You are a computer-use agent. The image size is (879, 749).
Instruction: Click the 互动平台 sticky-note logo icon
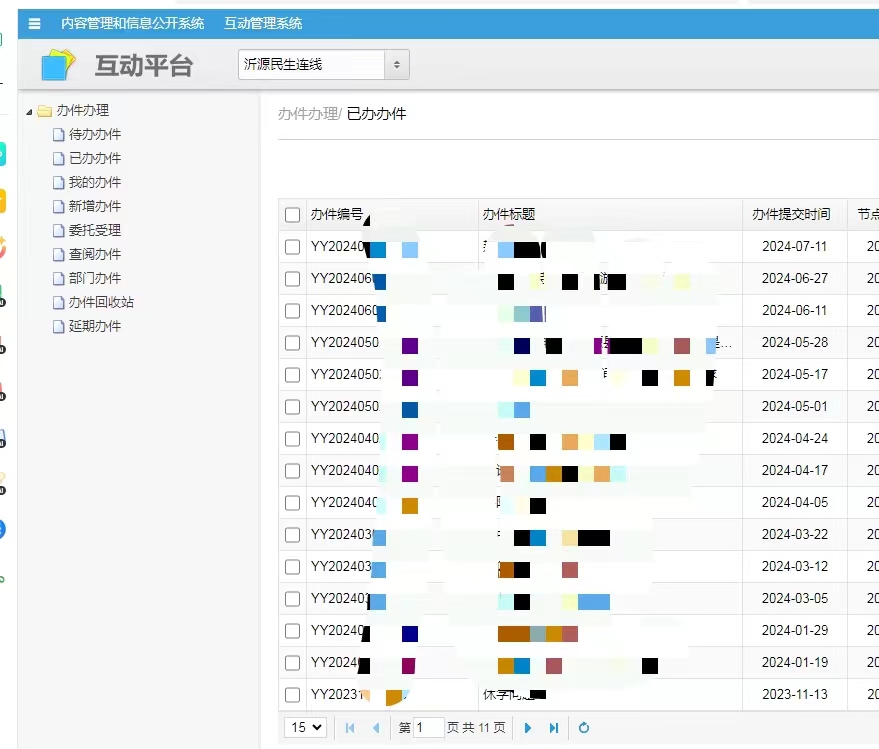(x=58, y=65)
